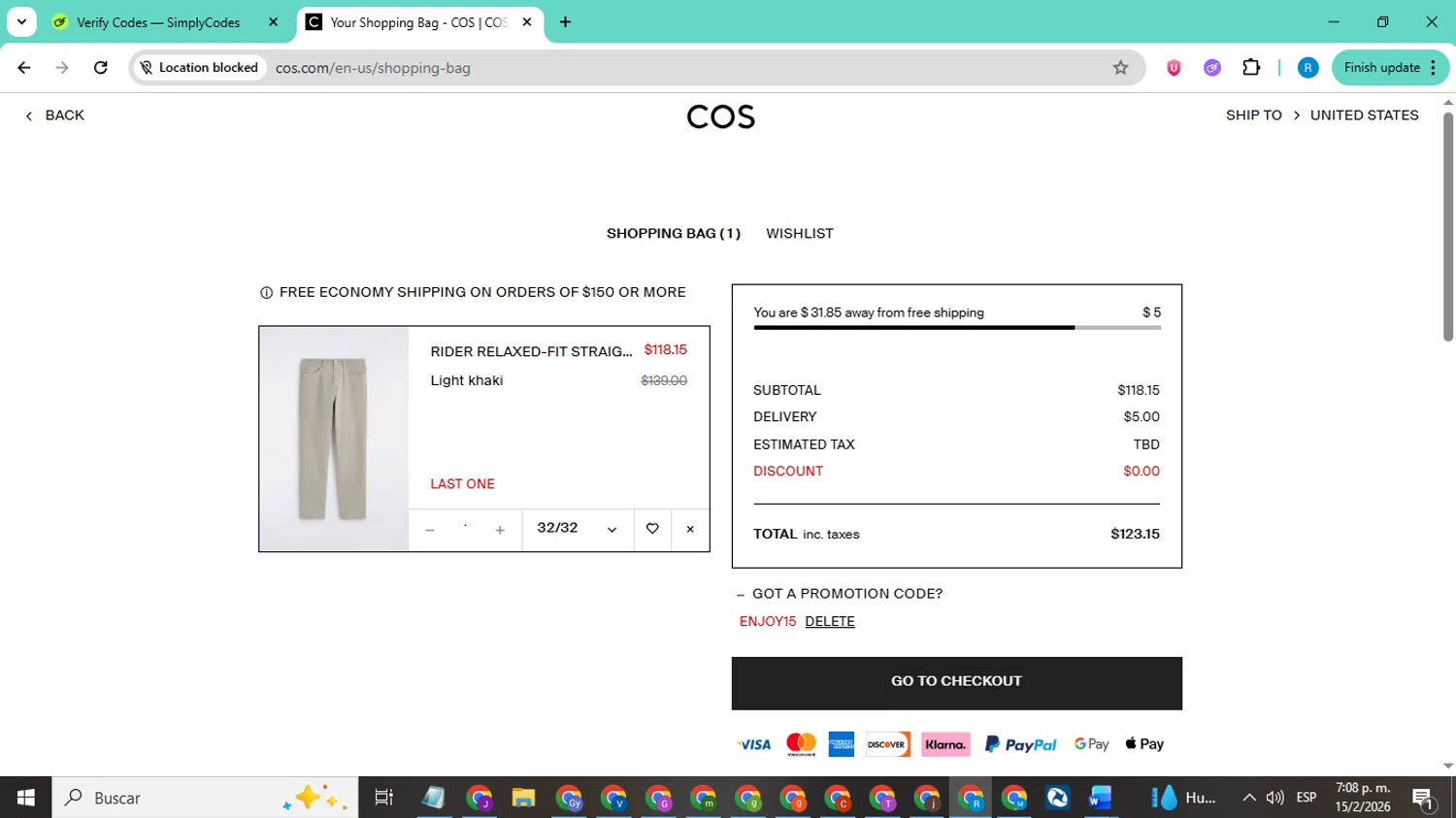Go BACK via the page header link
The width and height of the screenshot is (1456, 818).
click(54, 115)
